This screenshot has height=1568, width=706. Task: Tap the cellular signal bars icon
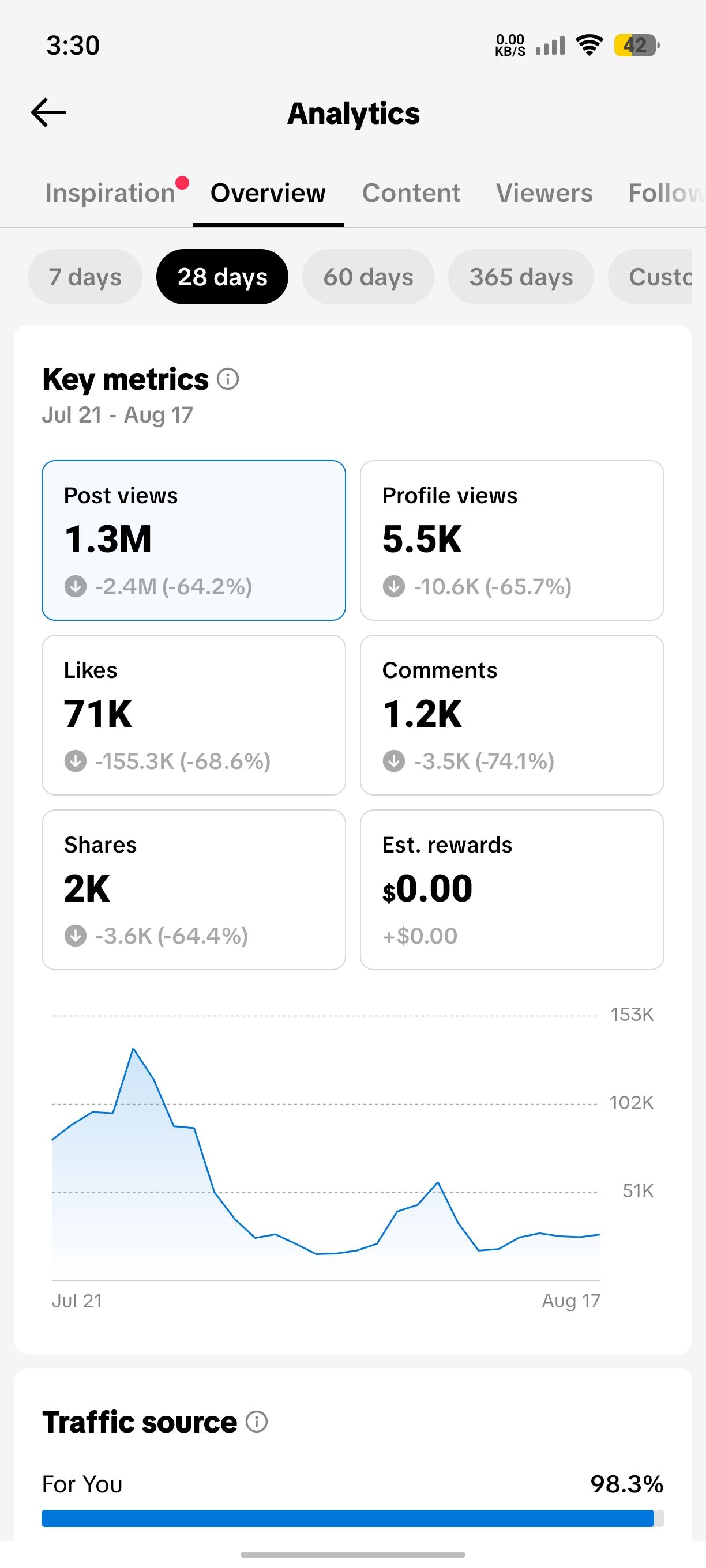(x=551, y=45)
